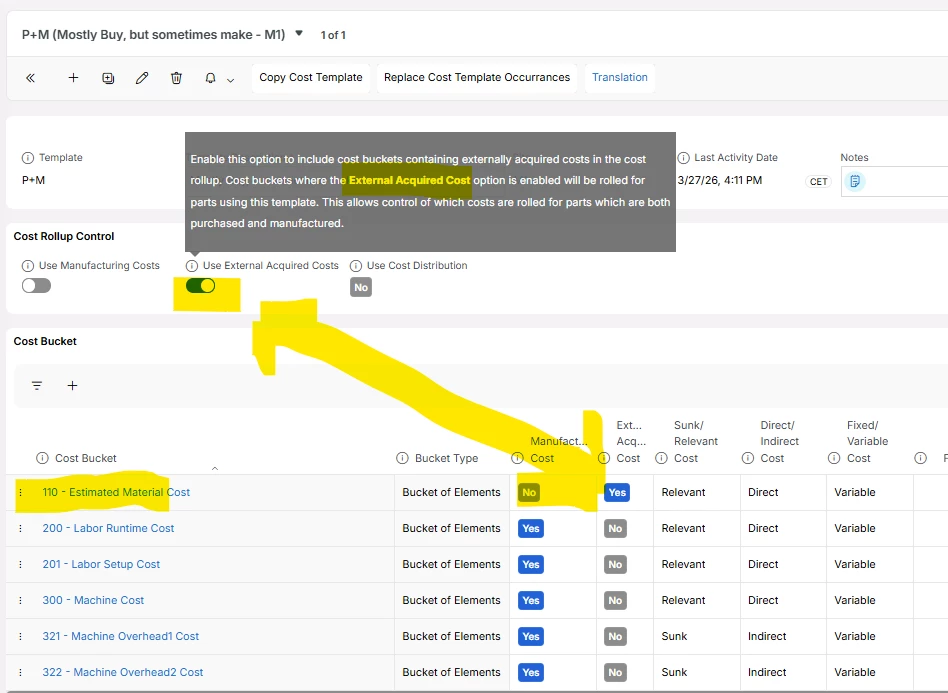Click the filter icon in Cost Bucket panel
This screenshot has width=948, height=693.
(x=37, y=386)
